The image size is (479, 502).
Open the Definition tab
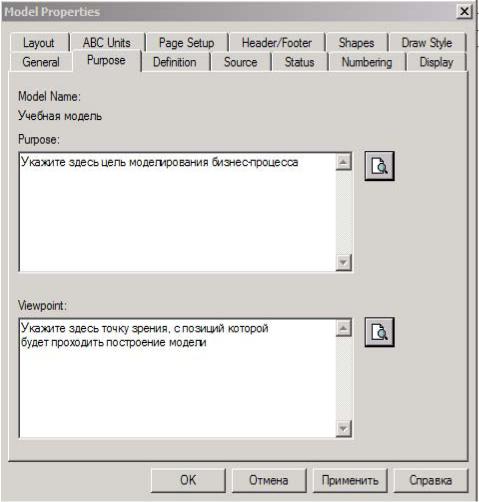(175, 62)
